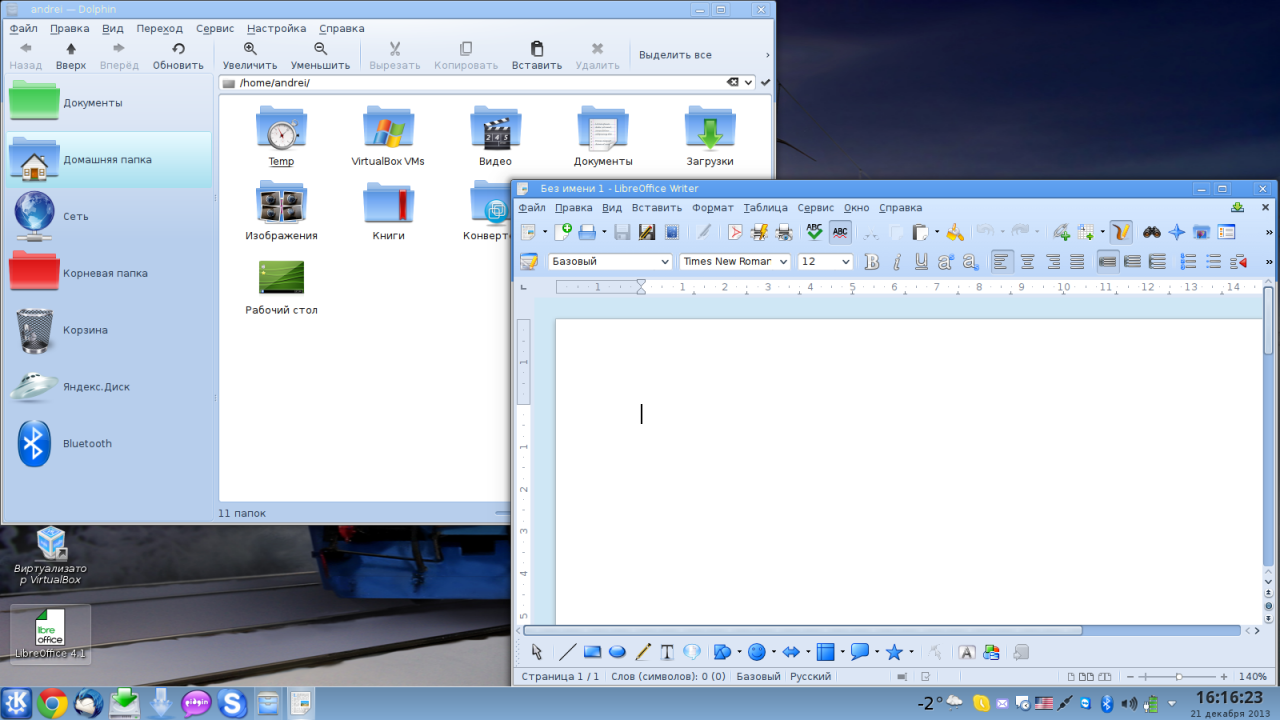The height and width of the screenshot is (720, 1280).
Task: Select the Ellipse drawing tool
Action: coord(617,652)
